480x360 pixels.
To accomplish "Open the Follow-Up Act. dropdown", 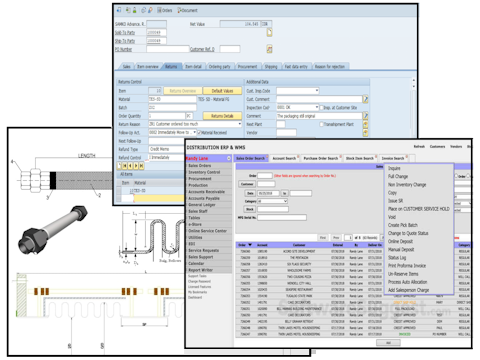I will pos(195,132).
